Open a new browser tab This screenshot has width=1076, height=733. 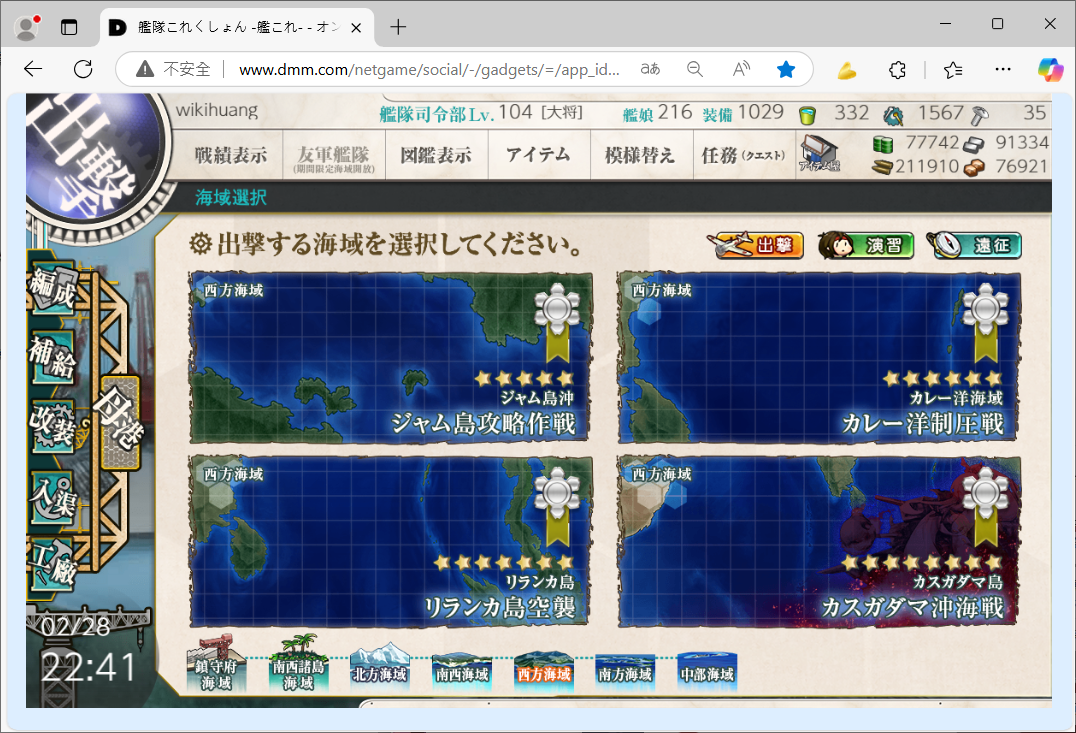(x=398, y=27)
